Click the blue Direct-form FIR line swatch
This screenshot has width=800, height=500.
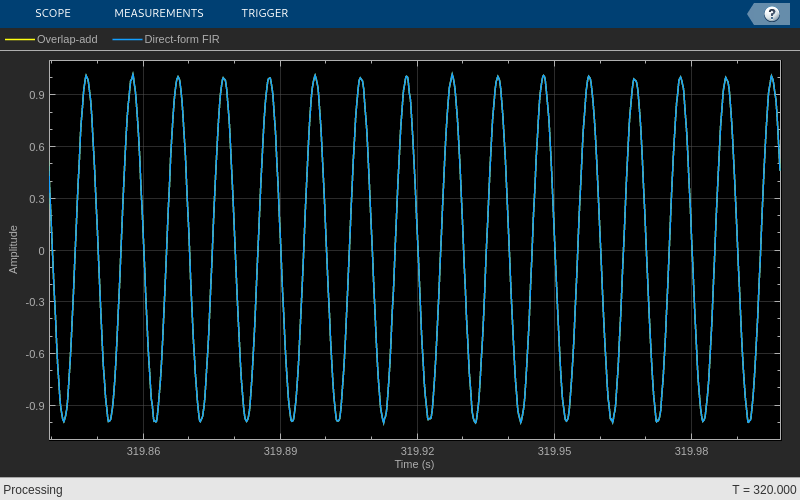coord(127,39)
